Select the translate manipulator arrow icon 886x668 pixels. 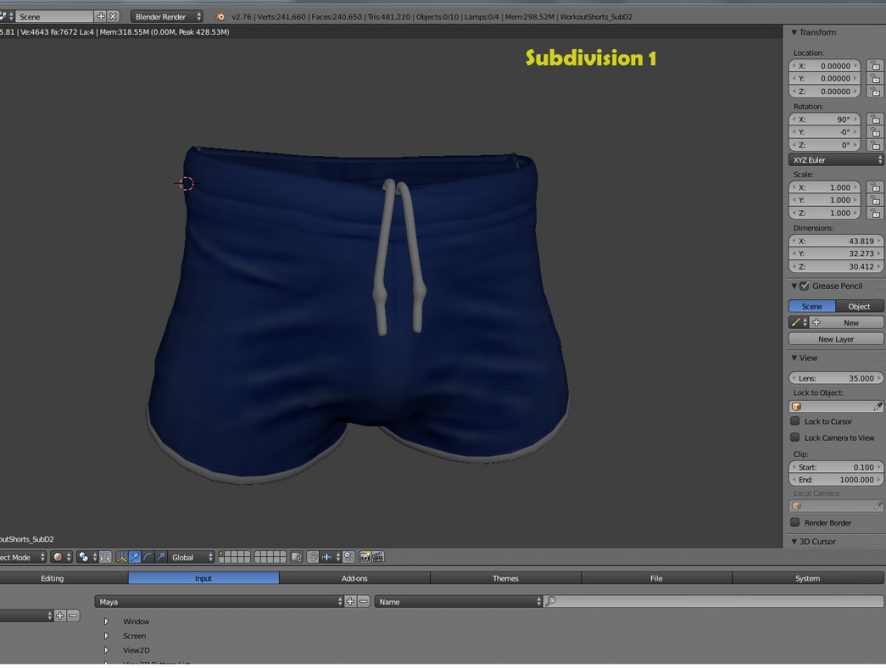pos(134,557)
